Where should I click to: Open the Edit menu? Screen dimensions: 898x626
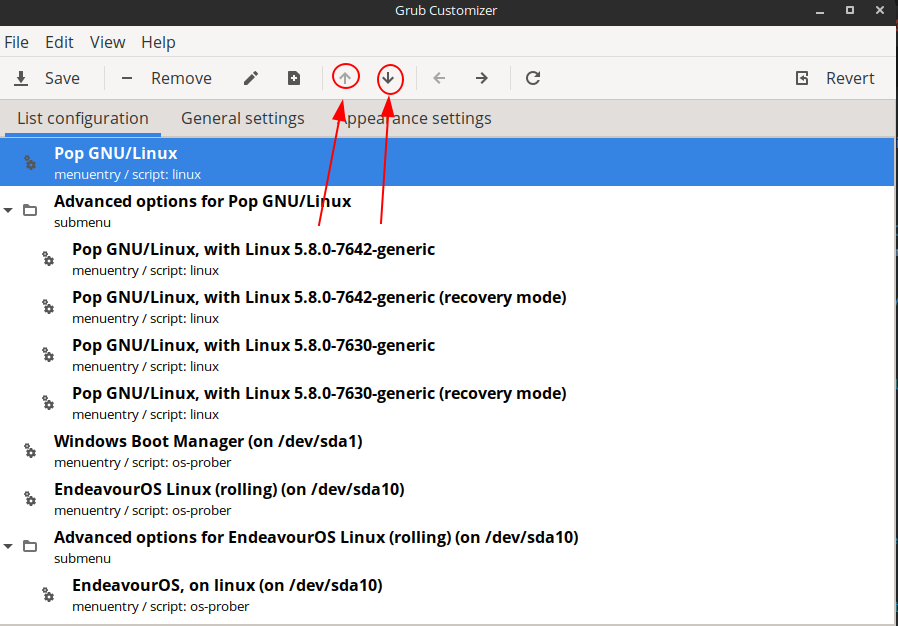59,42
